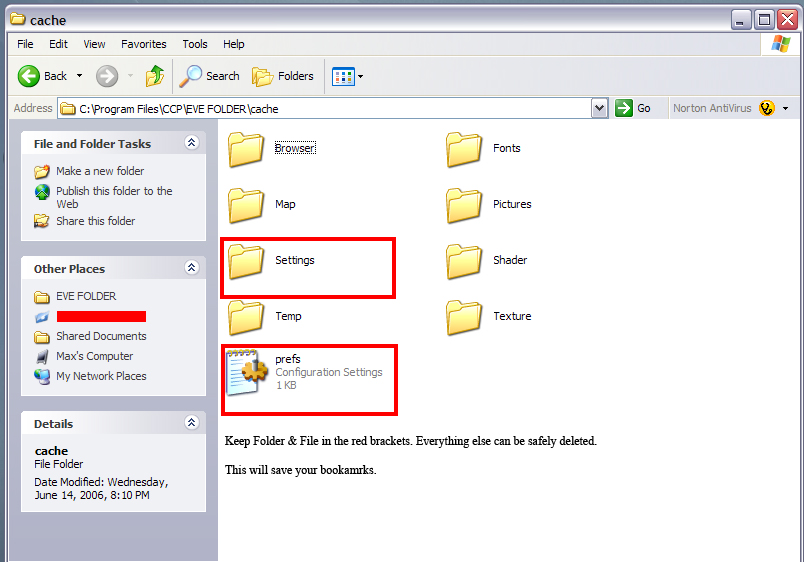Open the View menu
Image resolution: width=804 pixels, height=562 pixels.
94,44
